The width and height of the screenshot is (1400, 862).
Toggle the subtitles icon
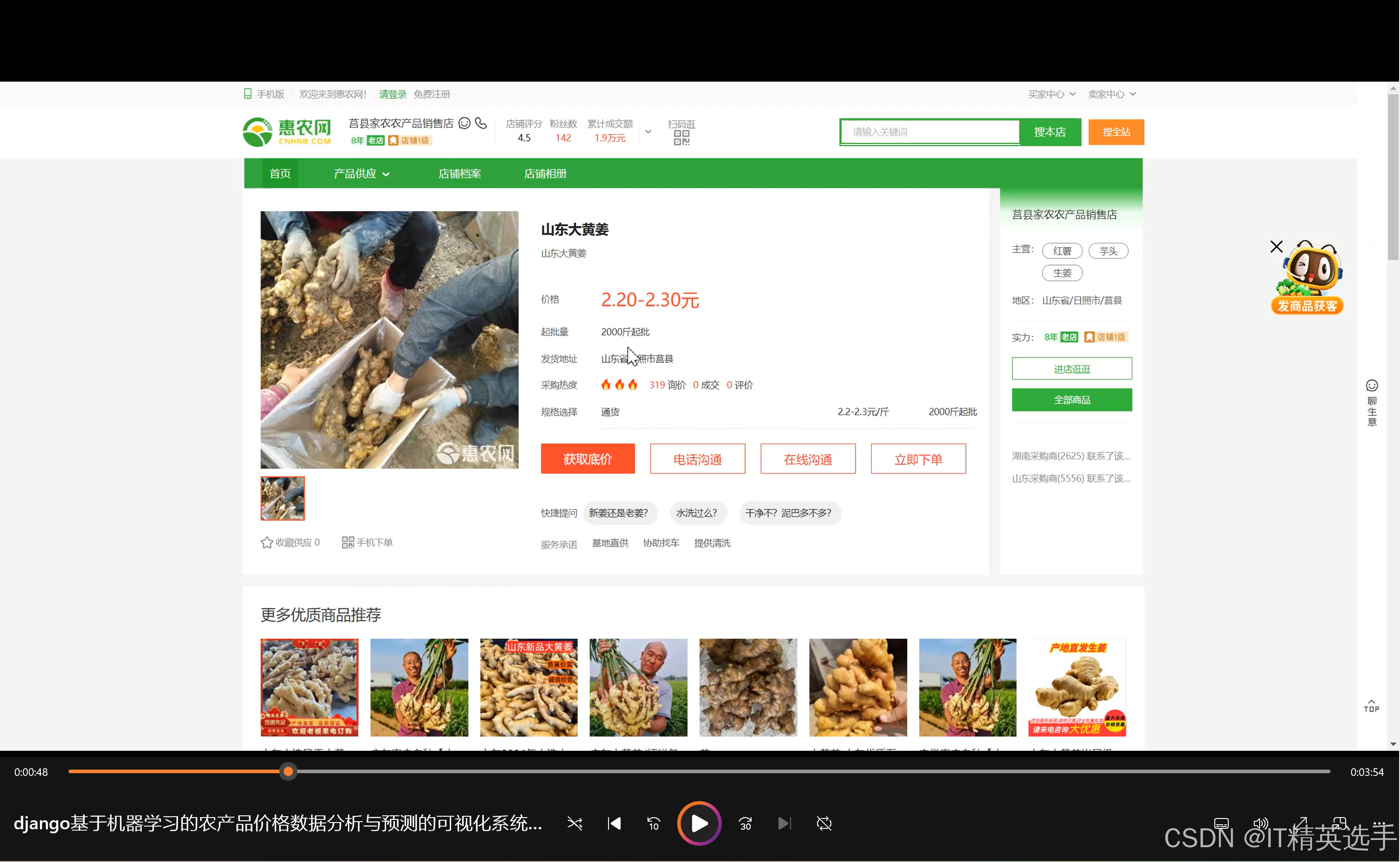pos(1221,823)
